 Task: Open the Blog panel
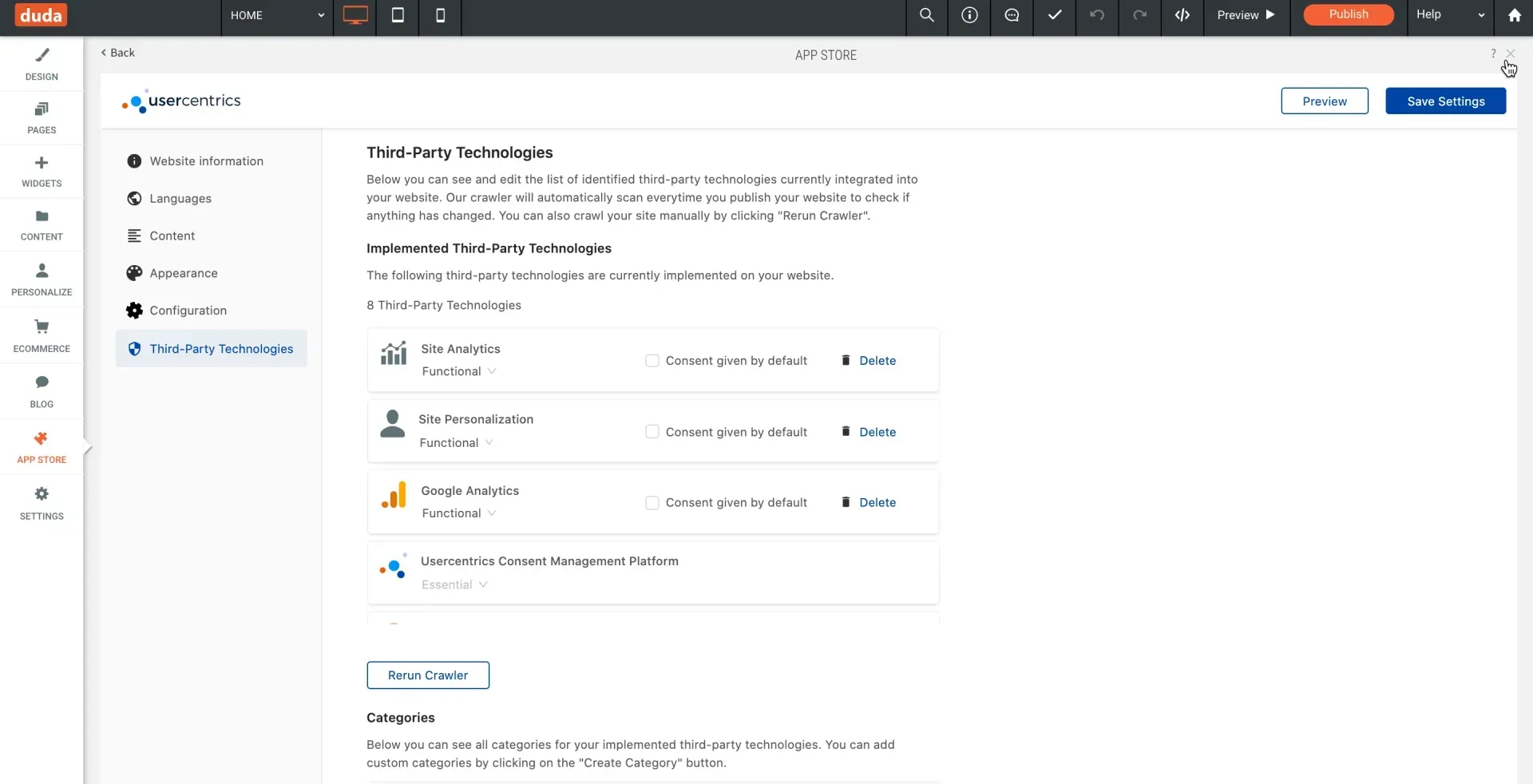click(x=42, y=391)
